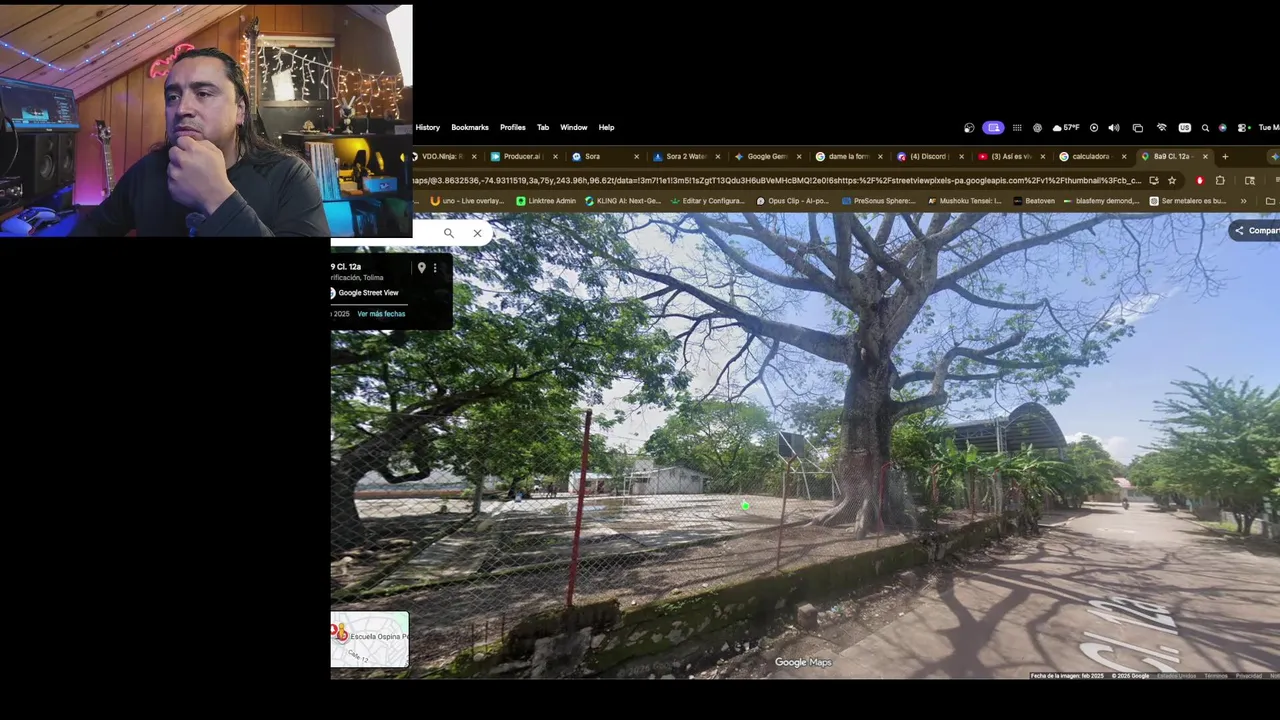Open the Opus Clip bookmark
1280x720 pixels.
pyautogui.click(x=793, y=201)
